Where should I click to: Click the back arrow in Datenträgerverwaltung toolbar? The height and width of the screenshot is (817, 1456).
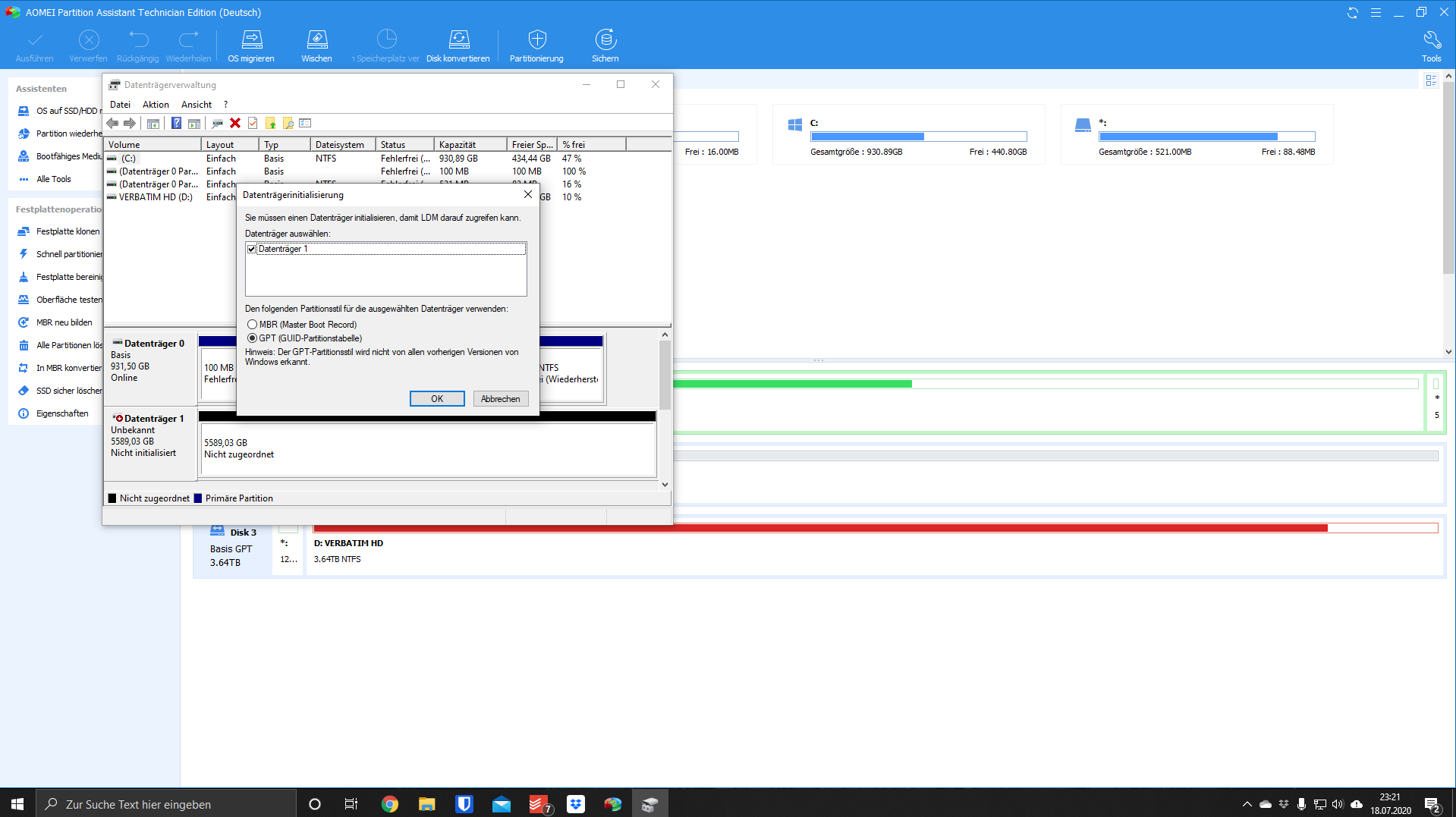pos(112,124)
